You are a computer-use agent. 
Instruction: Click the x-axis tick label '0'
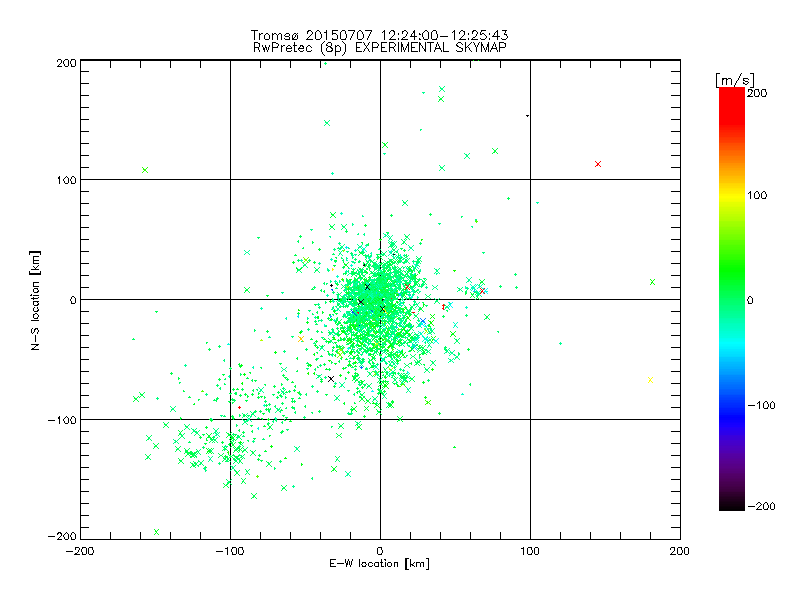click(380, 551)
